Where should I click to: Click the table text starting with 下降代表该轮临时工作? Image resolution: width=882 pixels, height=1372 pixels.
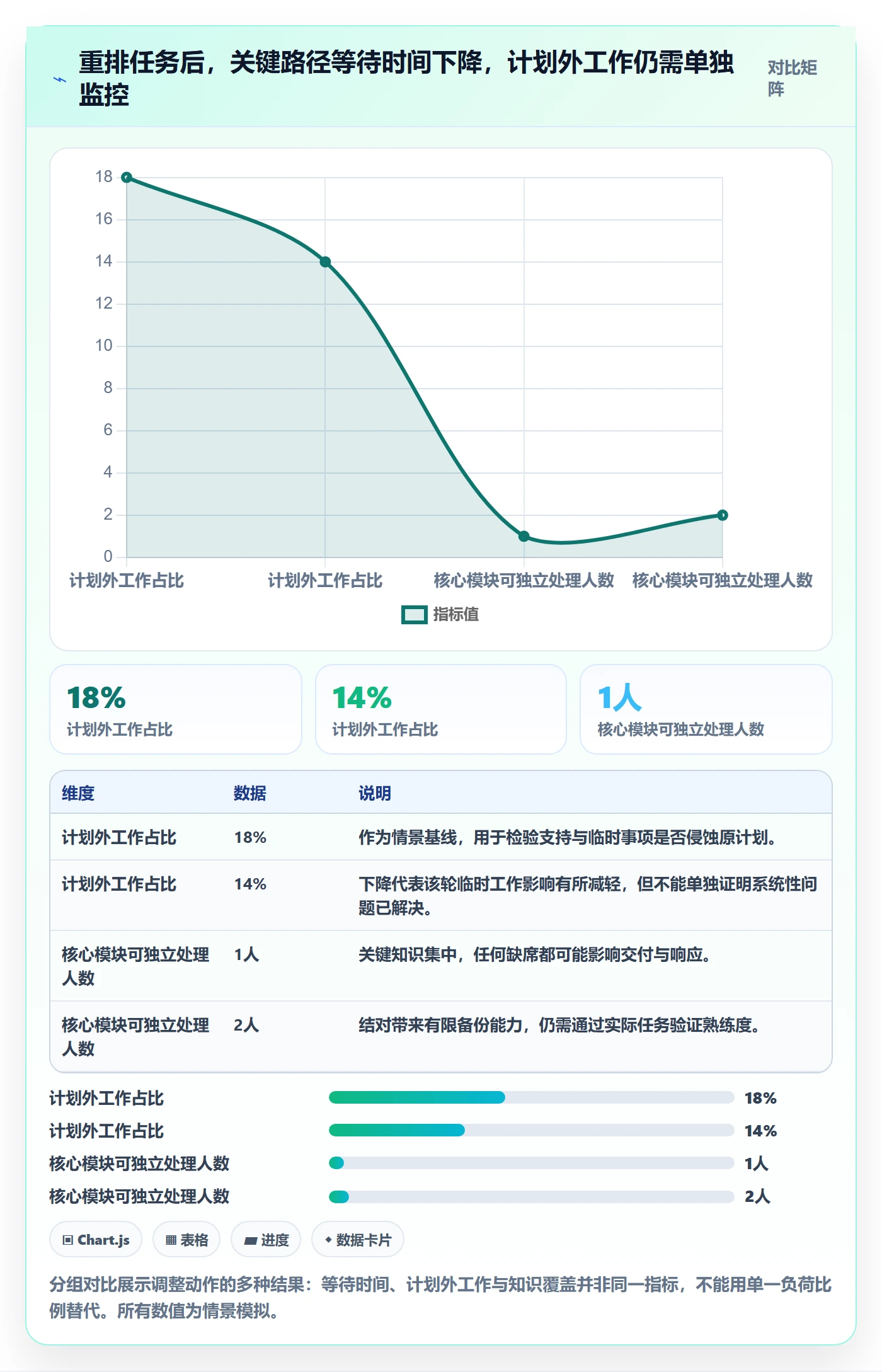tap(588, 896)
